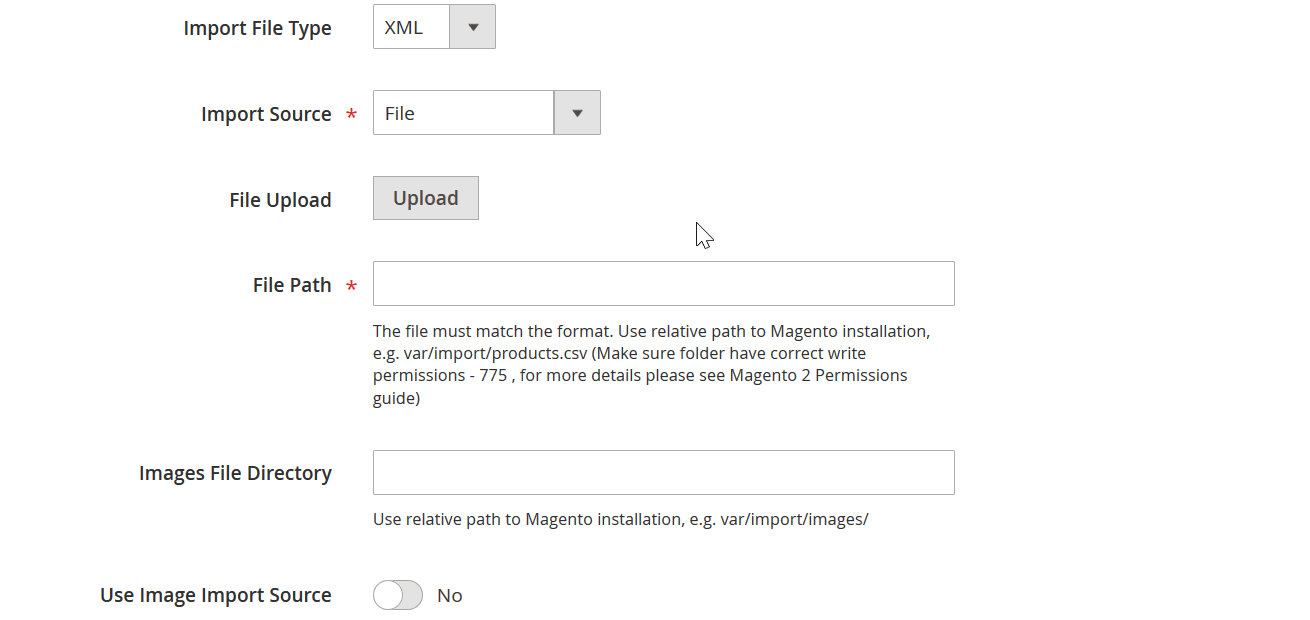
Task: Select the File value box of Import Source
Action: 463,113
